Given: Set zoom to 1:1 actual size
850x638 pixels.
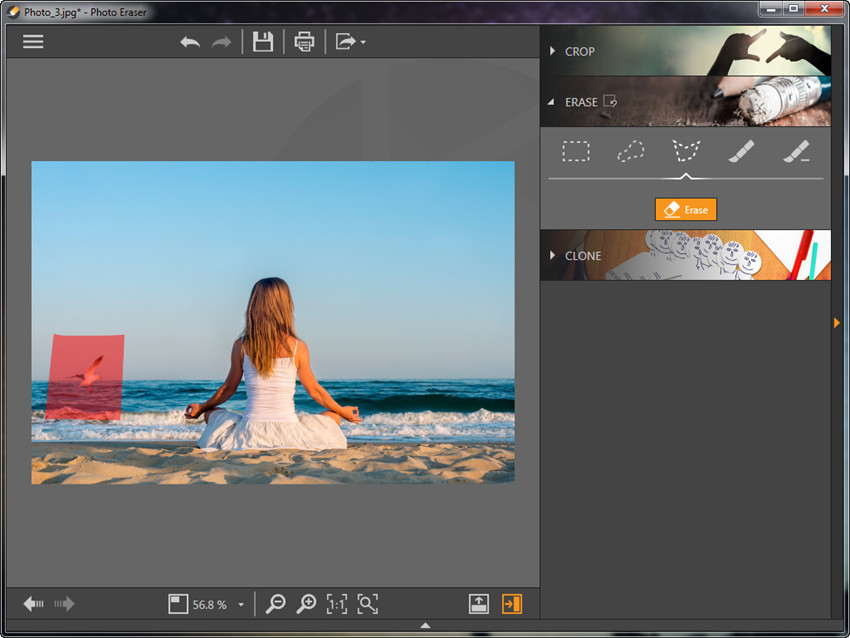Looking at the screenshot, I should [337, 604].
